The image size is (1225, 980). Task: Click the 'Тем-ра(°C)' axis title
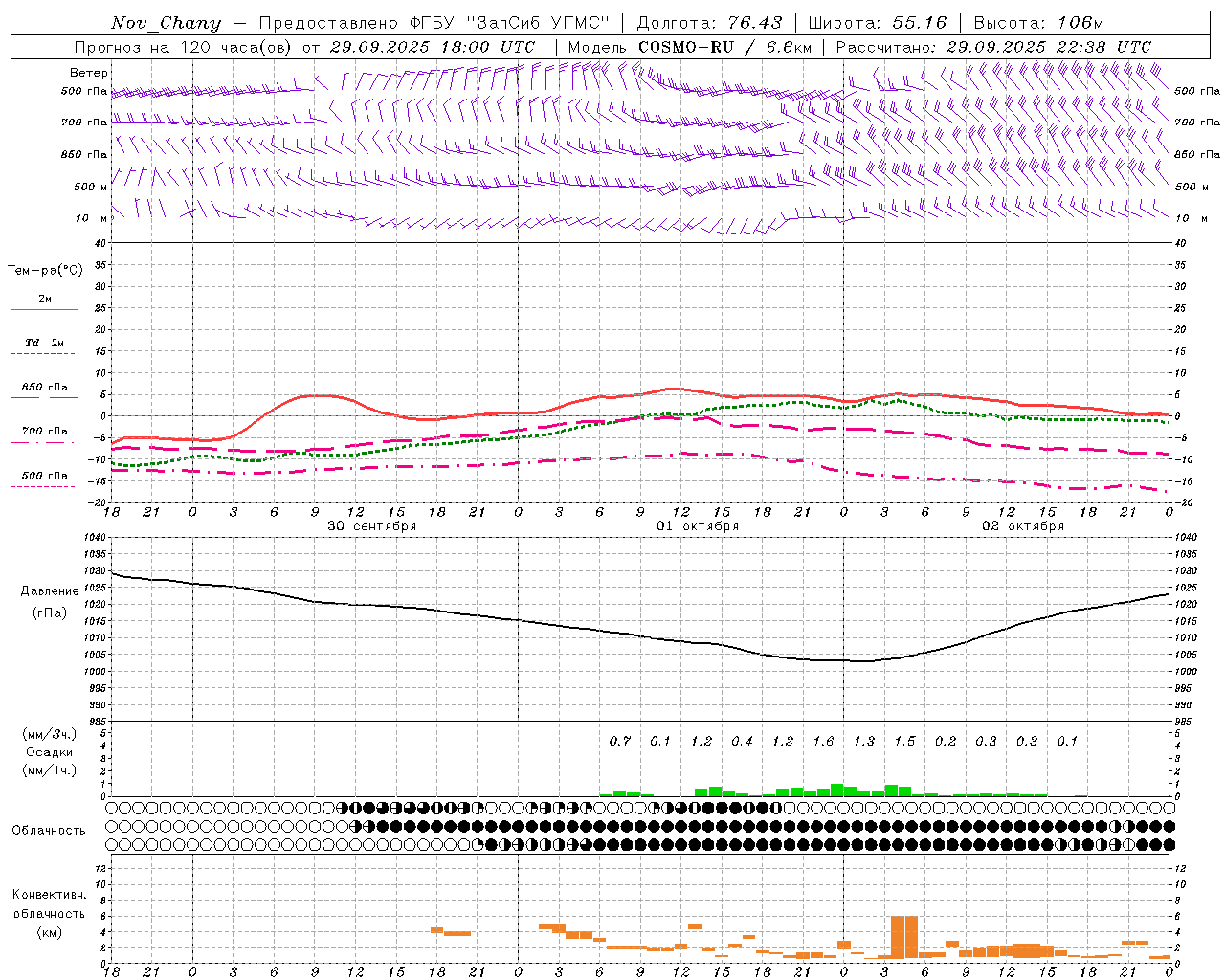pos(45,271)
